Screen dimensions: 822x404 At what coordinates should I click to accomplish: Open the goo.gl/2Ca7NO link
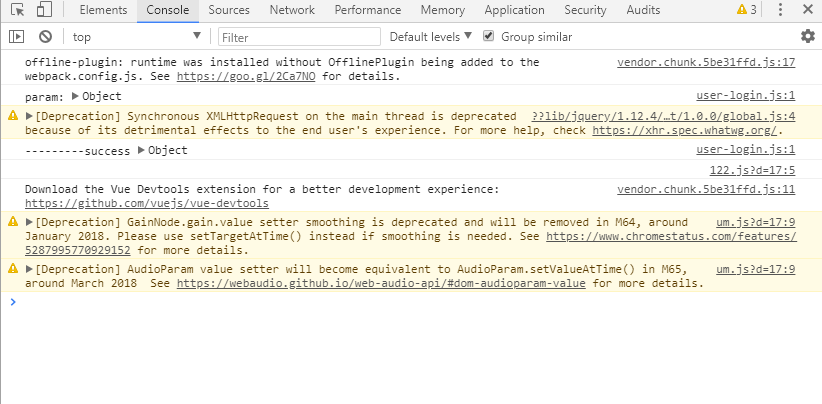[x=246, y=77]
